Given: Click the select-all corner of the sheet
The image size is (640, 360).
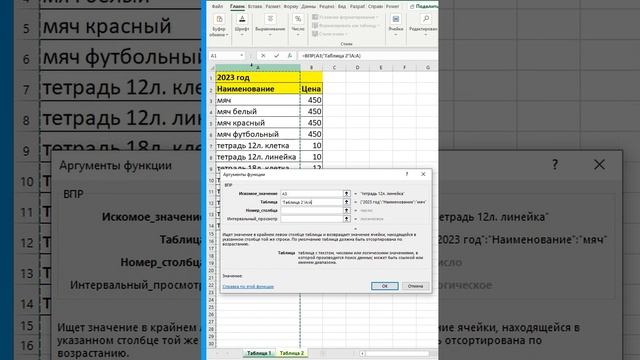Looking at the screenshot, I should coord(212,67).
